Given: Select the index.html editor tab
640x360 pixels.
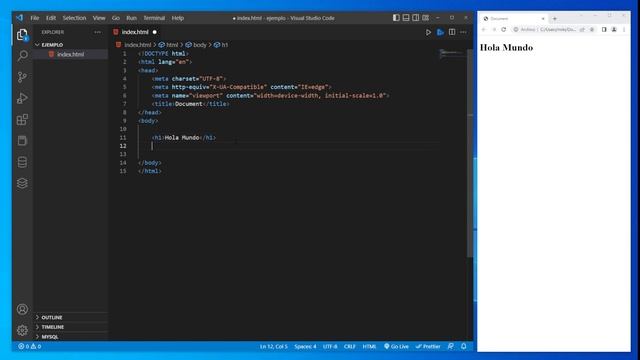Looking at the screenshot, I should (x=135, y=32).
